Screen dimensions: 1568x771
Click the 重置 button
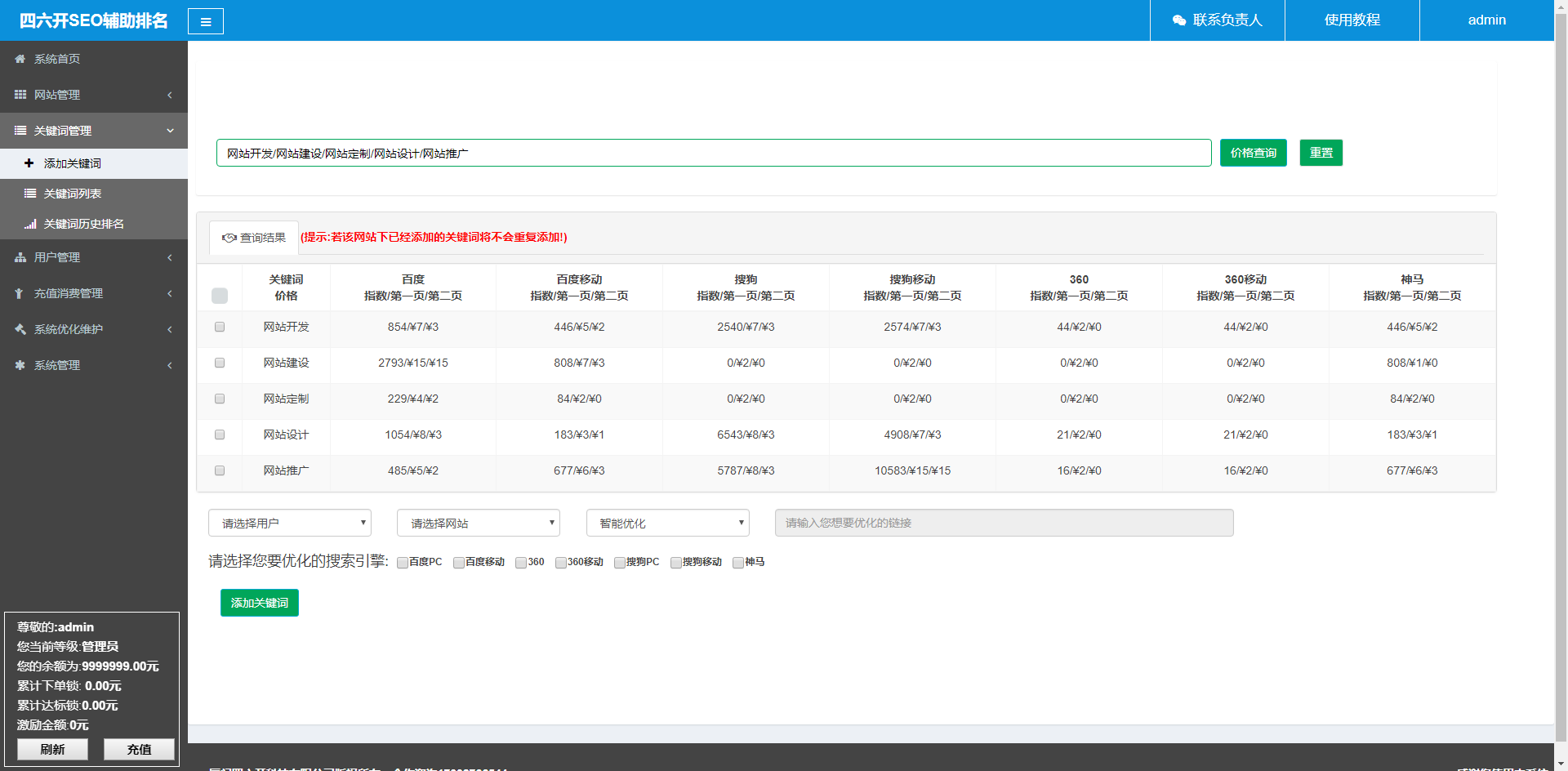pos(1321,153)
